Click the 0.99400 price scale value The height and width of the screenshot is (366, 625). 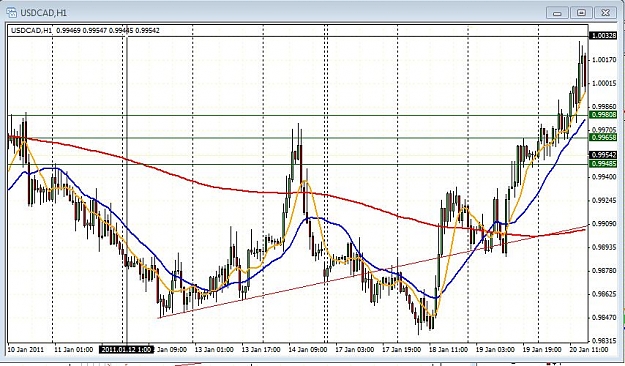tap(604, 177)
